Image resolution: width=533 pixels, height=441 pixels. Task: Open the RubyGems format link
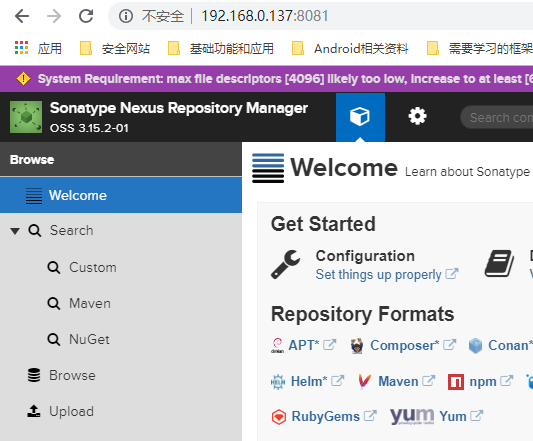[324, 417]
